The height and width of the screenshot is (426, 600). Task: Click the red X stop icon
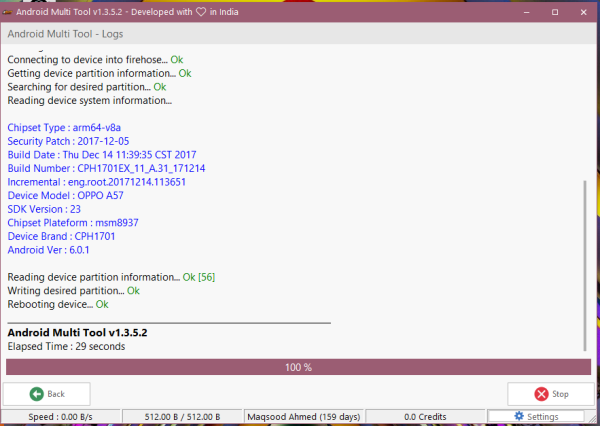pos(541,394)
